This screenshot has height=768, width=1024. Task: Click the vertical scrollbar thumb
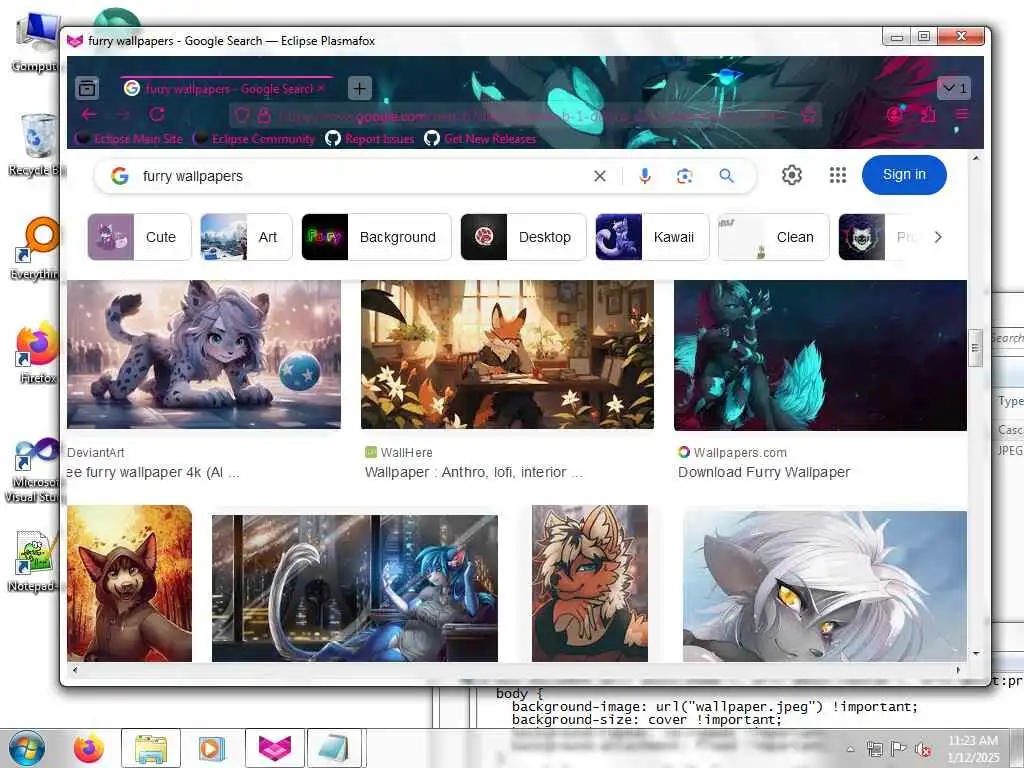click(975, 348)
